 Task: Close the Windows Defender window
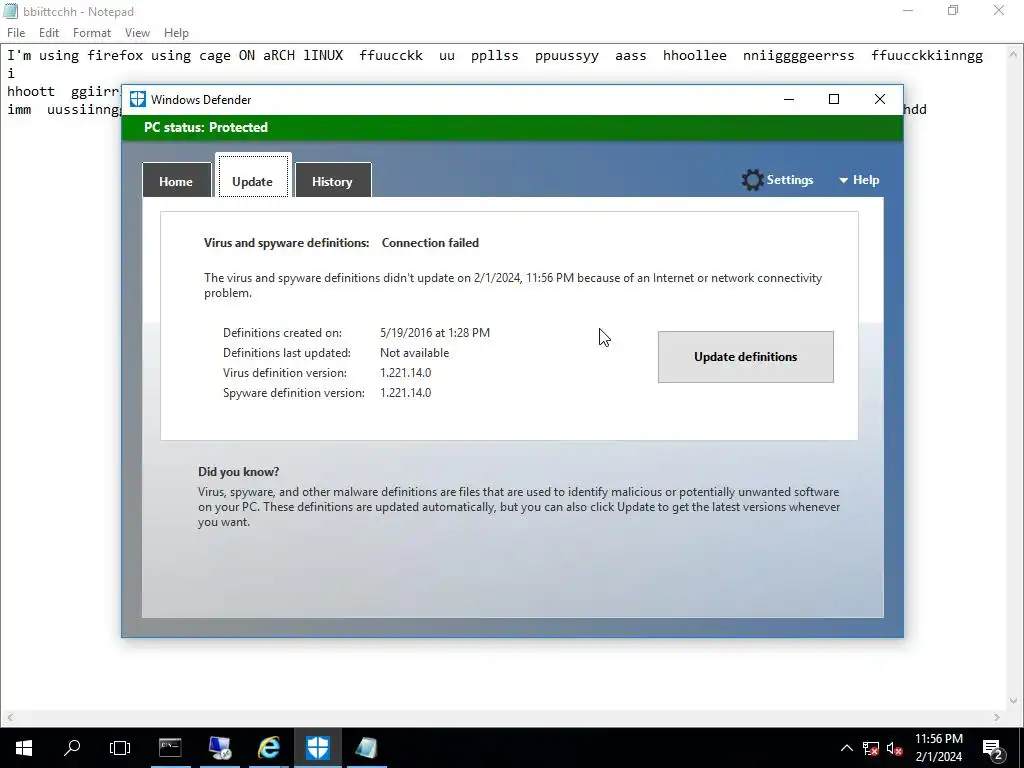[880, 99]
